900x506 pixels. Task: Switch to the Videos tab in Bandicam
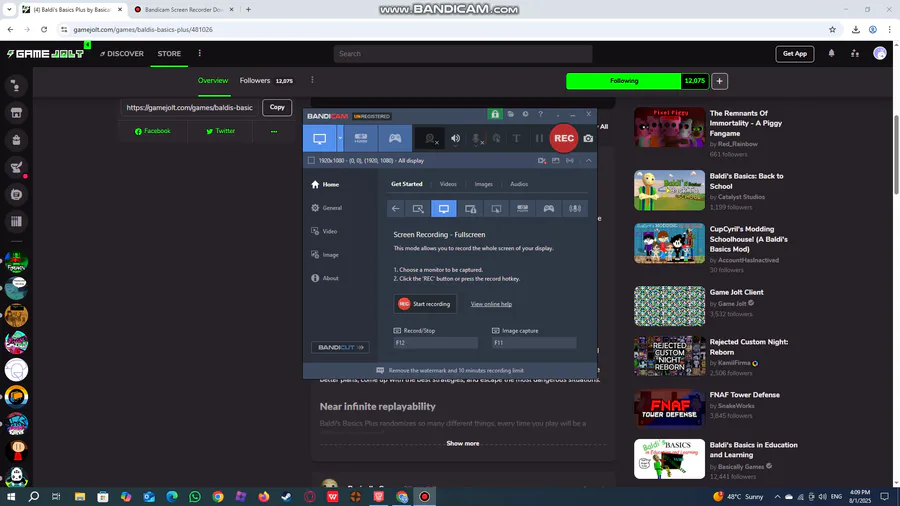pyautogui.click(x=448, y=184)
